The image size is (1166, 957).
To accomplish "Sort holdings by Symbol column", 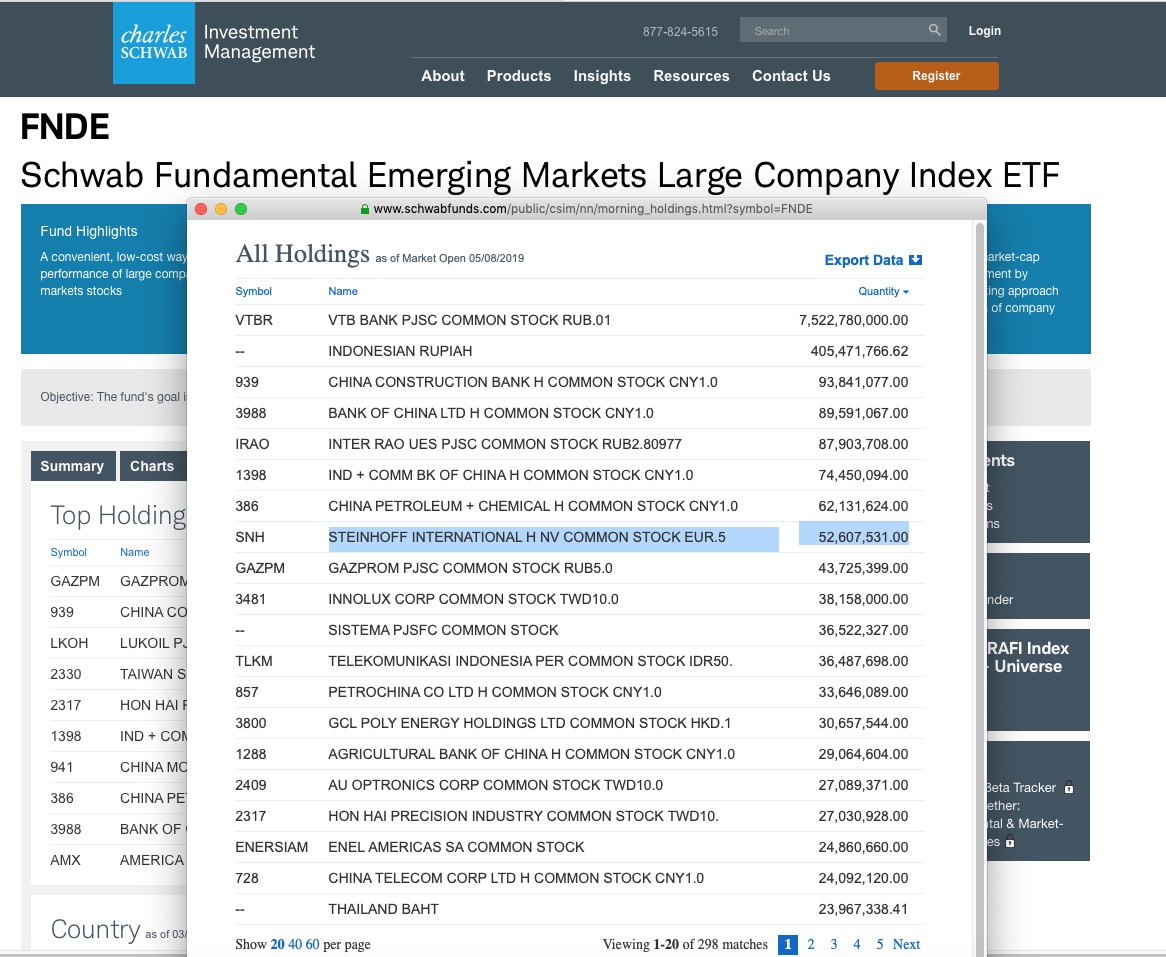I will 253,291.
